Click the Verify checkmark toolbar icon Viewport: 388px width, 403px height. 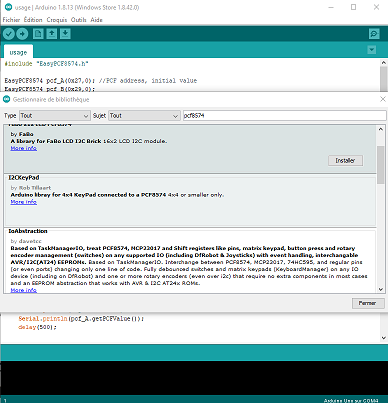coord(9,34)
